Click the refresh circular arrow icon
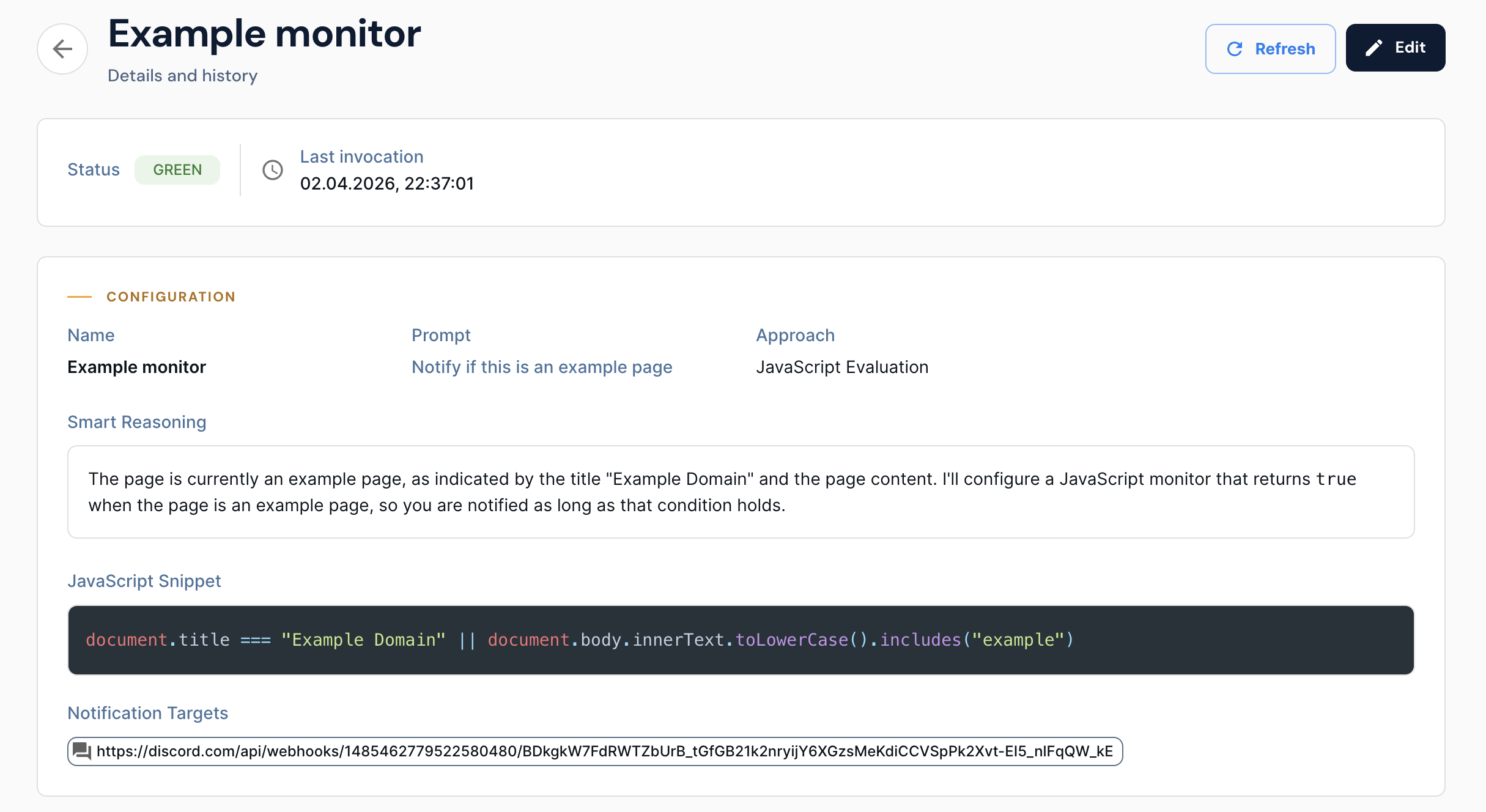This screenshot has width=1486, height=812. (1235, 49)
